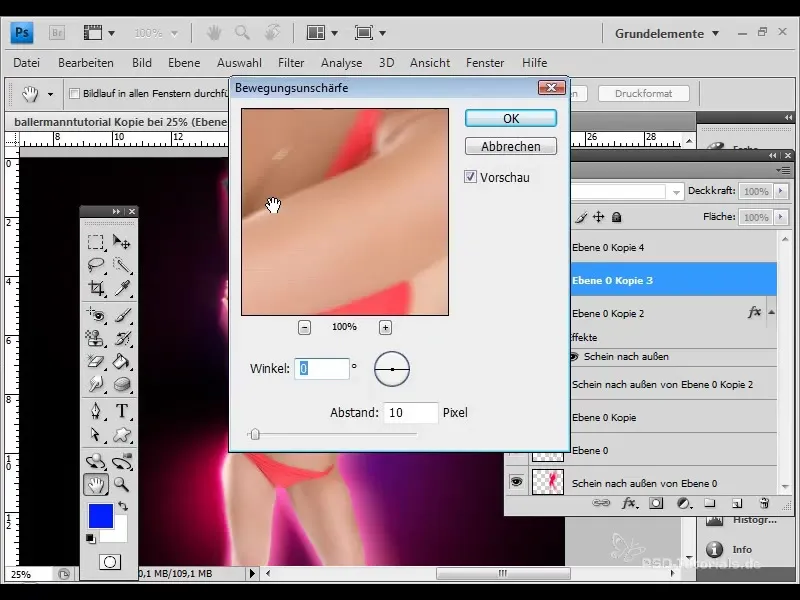Enable Bildlauf in allen Fenstern checkbox
Image resolution: width=800 pixels, height=600 pixels.
tap(74, 93)
